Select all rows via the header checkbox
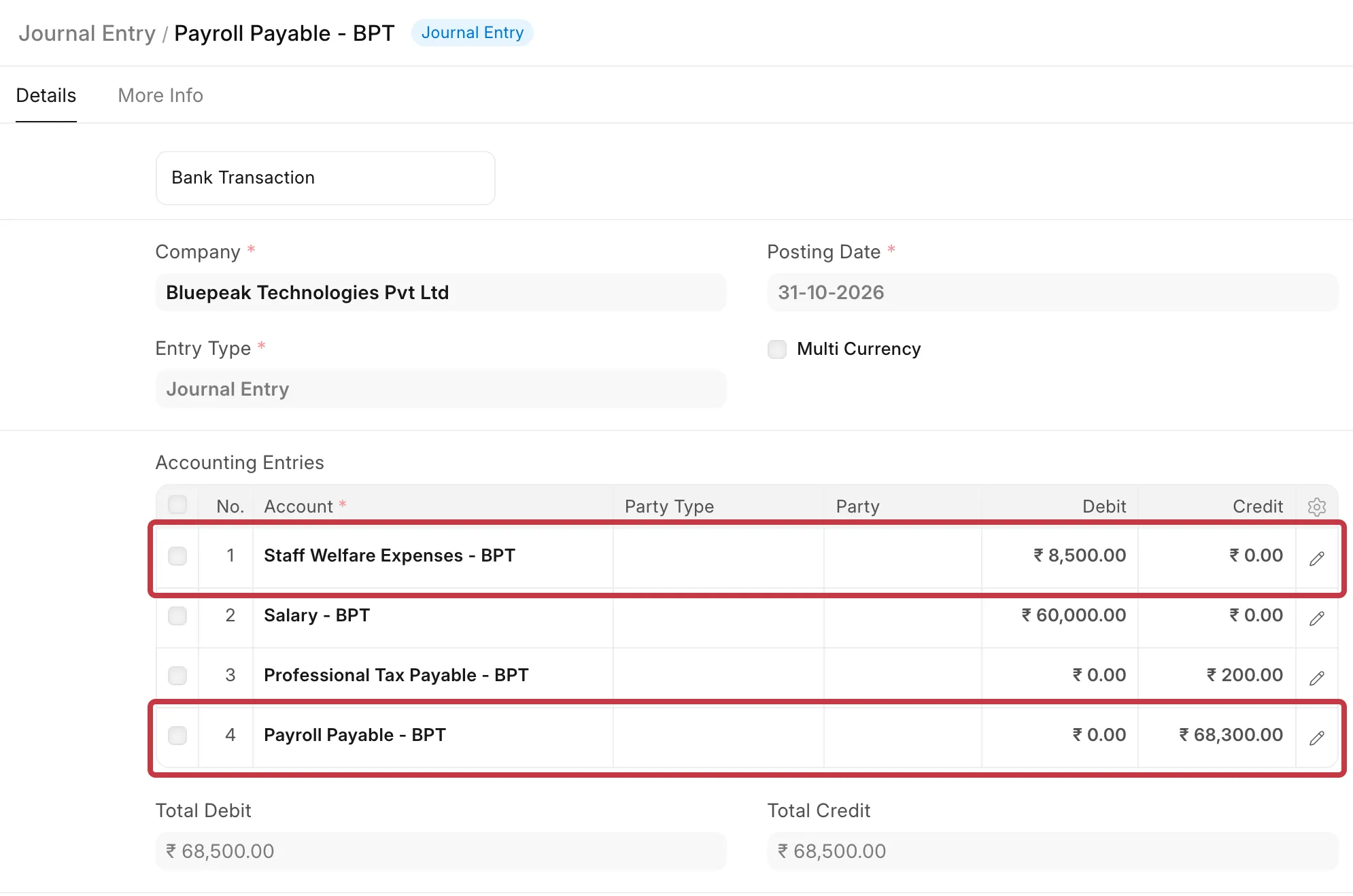The height and width of the screenshot is (896, 1353). click(177, 504)
